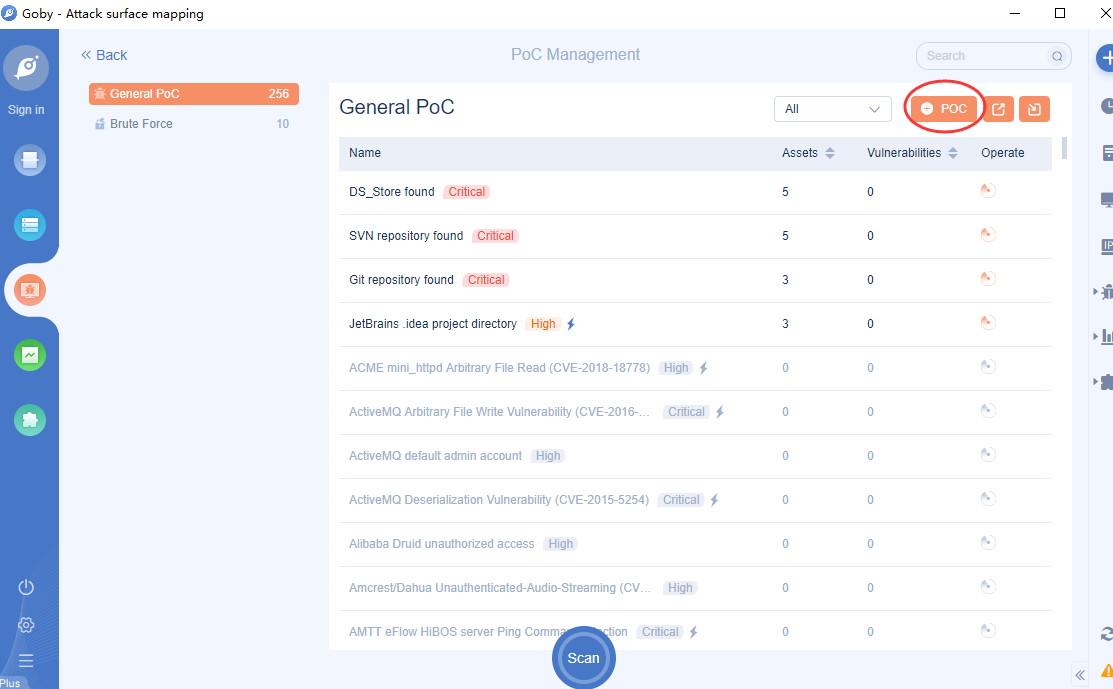Click into the Search field
The image size is (1113, 689).
[x=993, y=56]
